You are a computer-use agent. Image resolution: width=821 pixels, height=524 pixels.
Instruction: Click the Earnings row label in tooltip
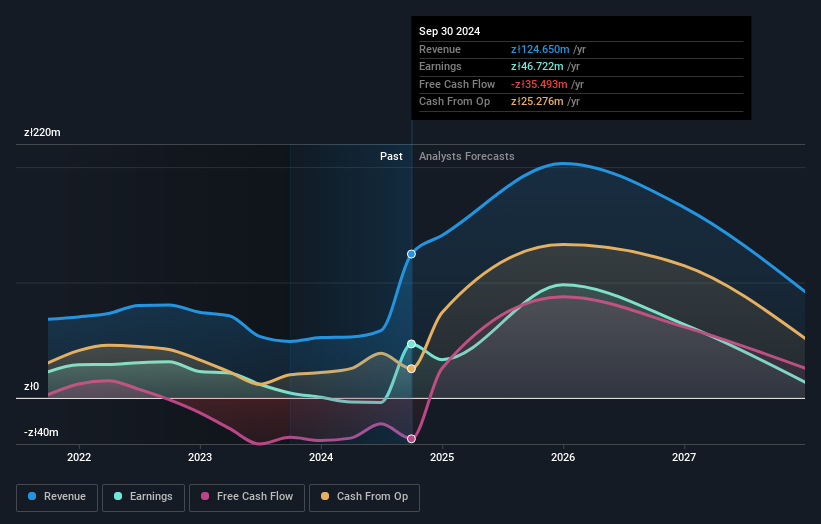[440, 66]
